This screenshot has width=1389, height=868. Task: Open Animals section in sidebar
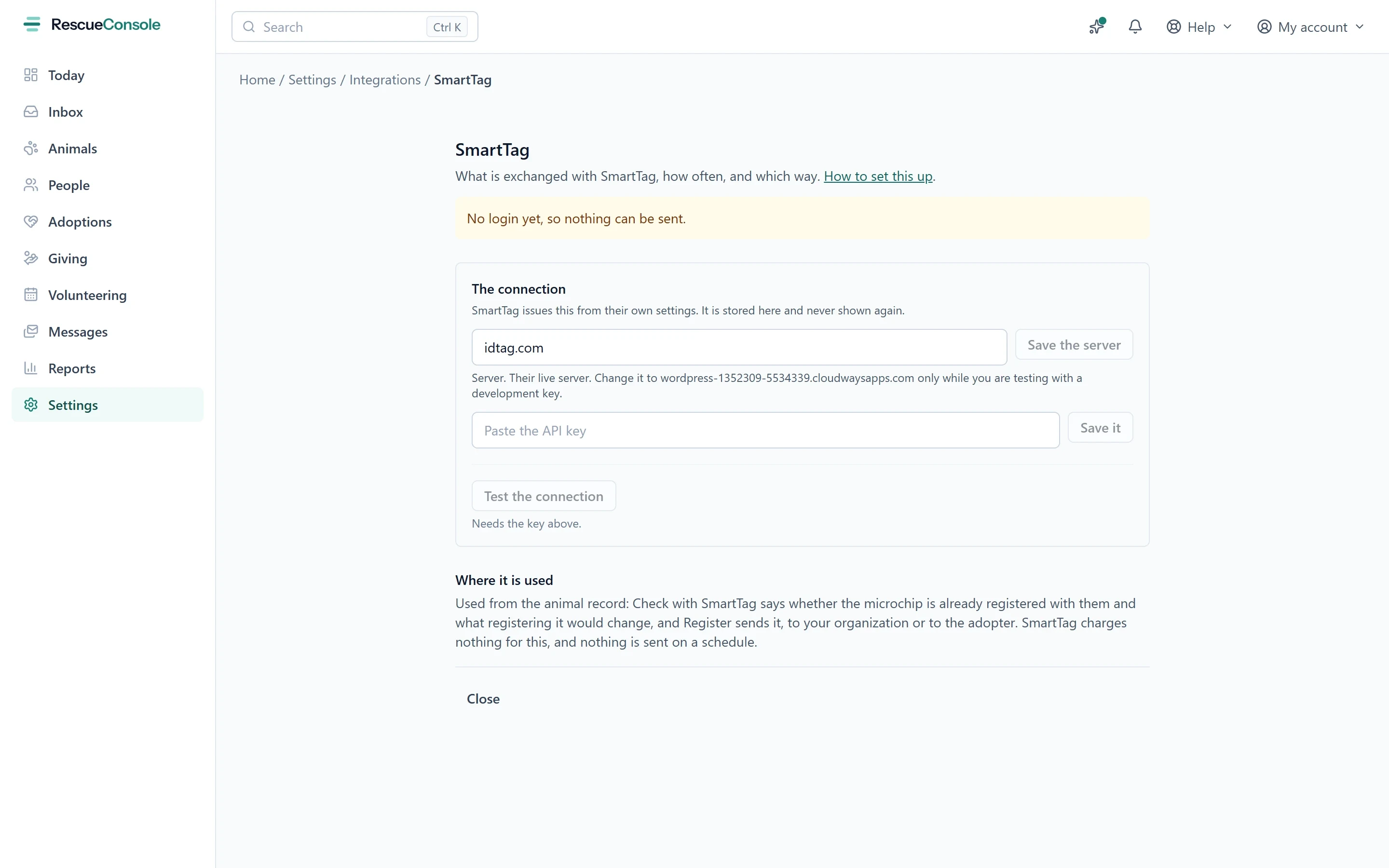pos(108,149)
